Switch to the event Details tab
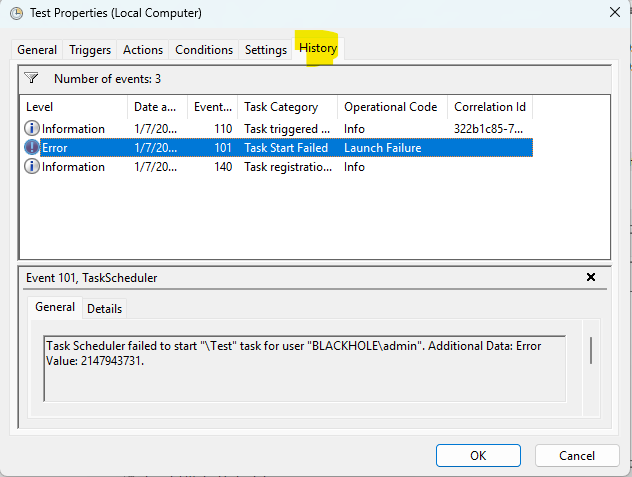The width and height of the screenshot is (632, 477). (x=104, y=308)
